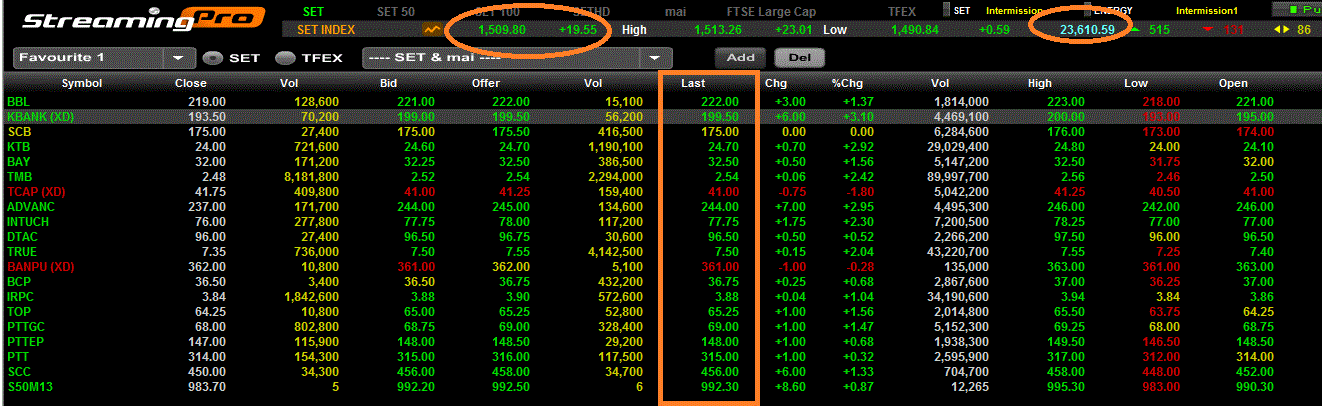1322x406 pixels.
Task: Open the Favourite 1 list dropdown
Action: point(178,58)
